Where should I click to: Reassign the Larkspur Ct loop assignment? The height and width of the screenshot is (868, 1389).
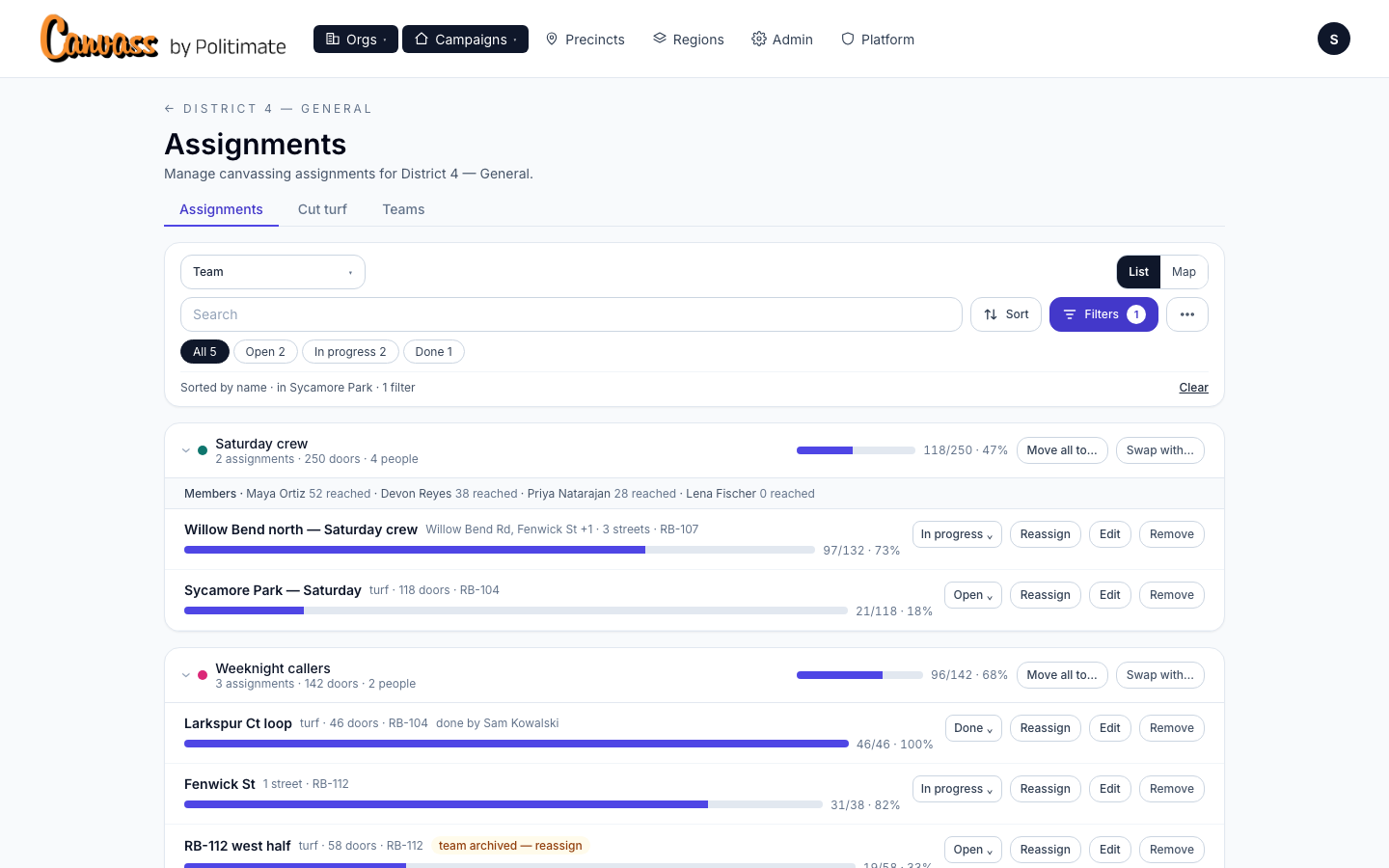[1046, 728]
